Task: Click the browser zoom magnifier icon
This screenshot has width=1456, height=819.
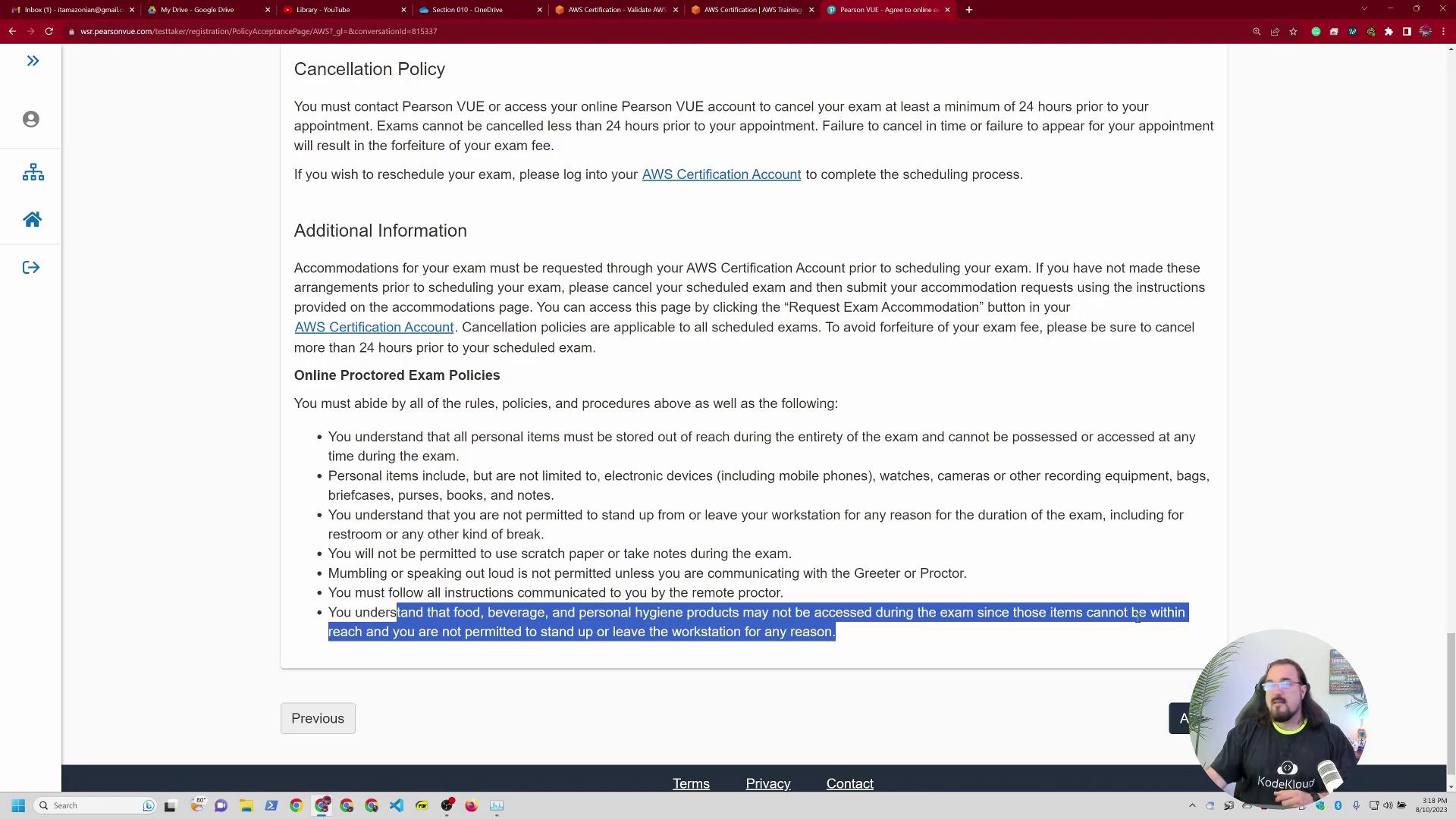Action: pyautogui.click(x=1257, y=31)
